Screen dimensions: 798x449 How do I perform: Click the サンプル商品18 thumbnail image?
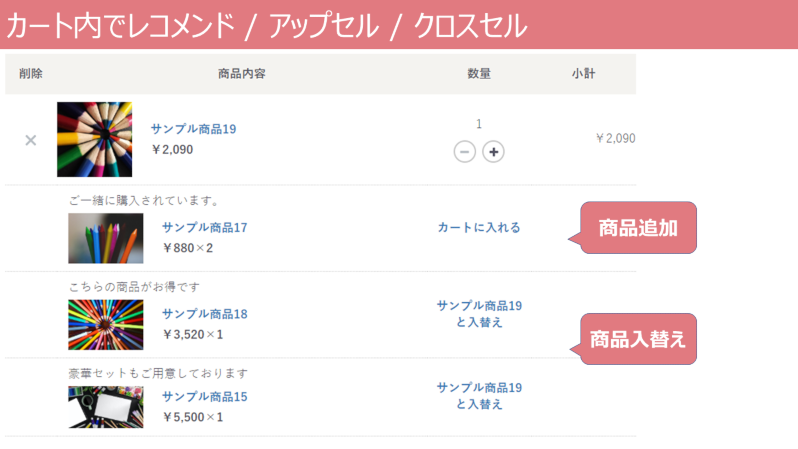click(x=105, y=324)
